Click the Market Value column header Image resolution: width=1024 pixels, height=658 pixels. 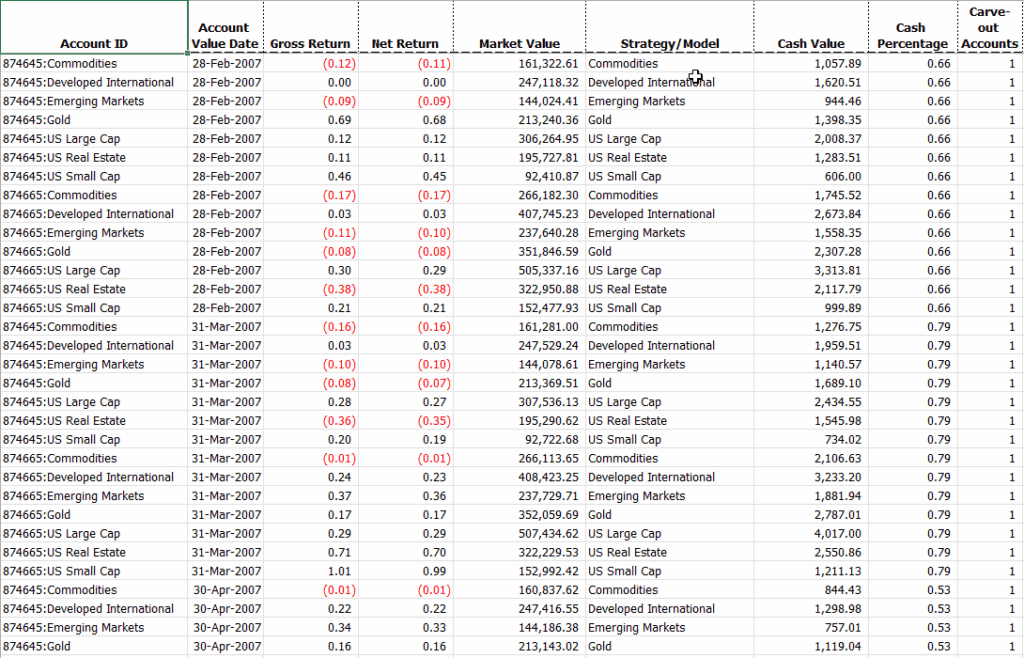coord(519,43)
